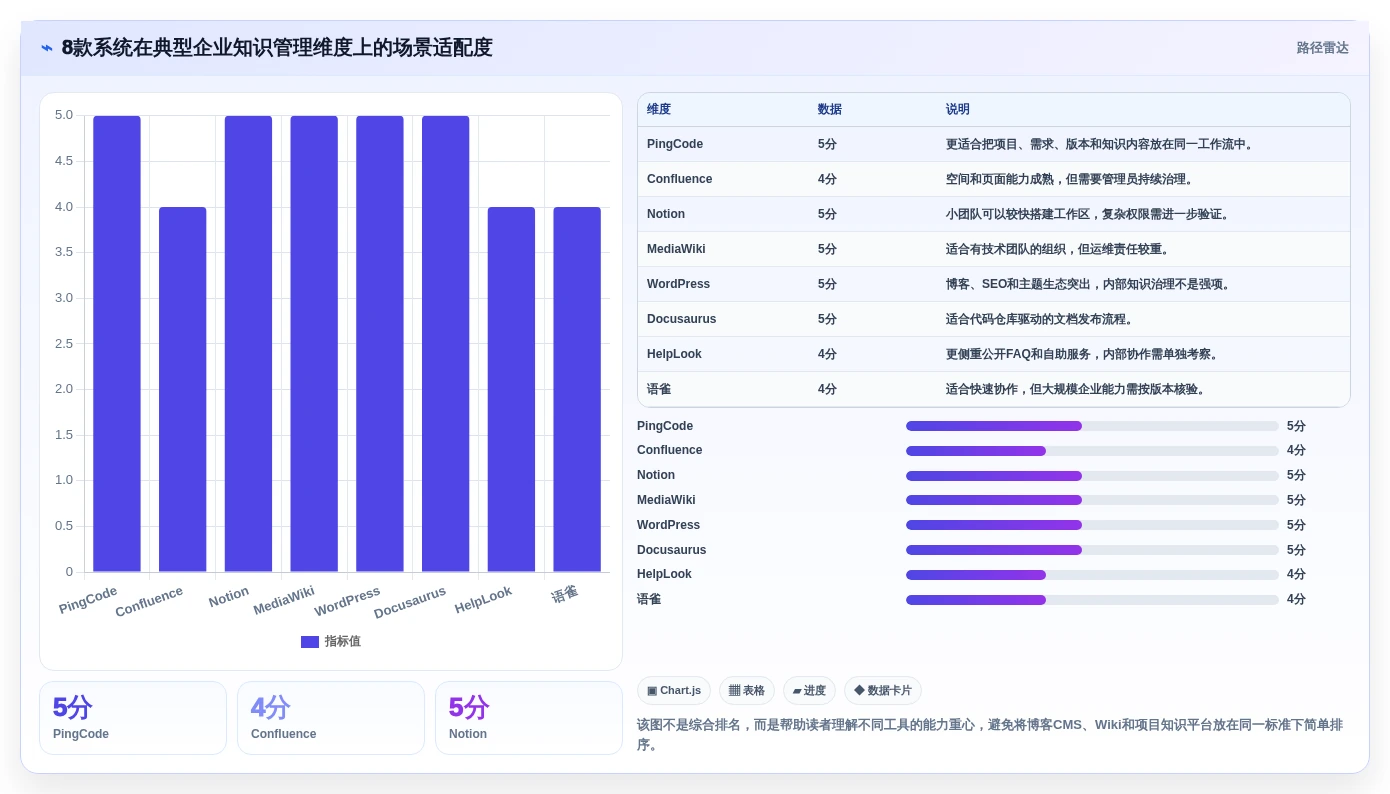This screenshot has width=1390, height=794.
Task: Select the 语雀 table row name
Action: pos(659,389)
